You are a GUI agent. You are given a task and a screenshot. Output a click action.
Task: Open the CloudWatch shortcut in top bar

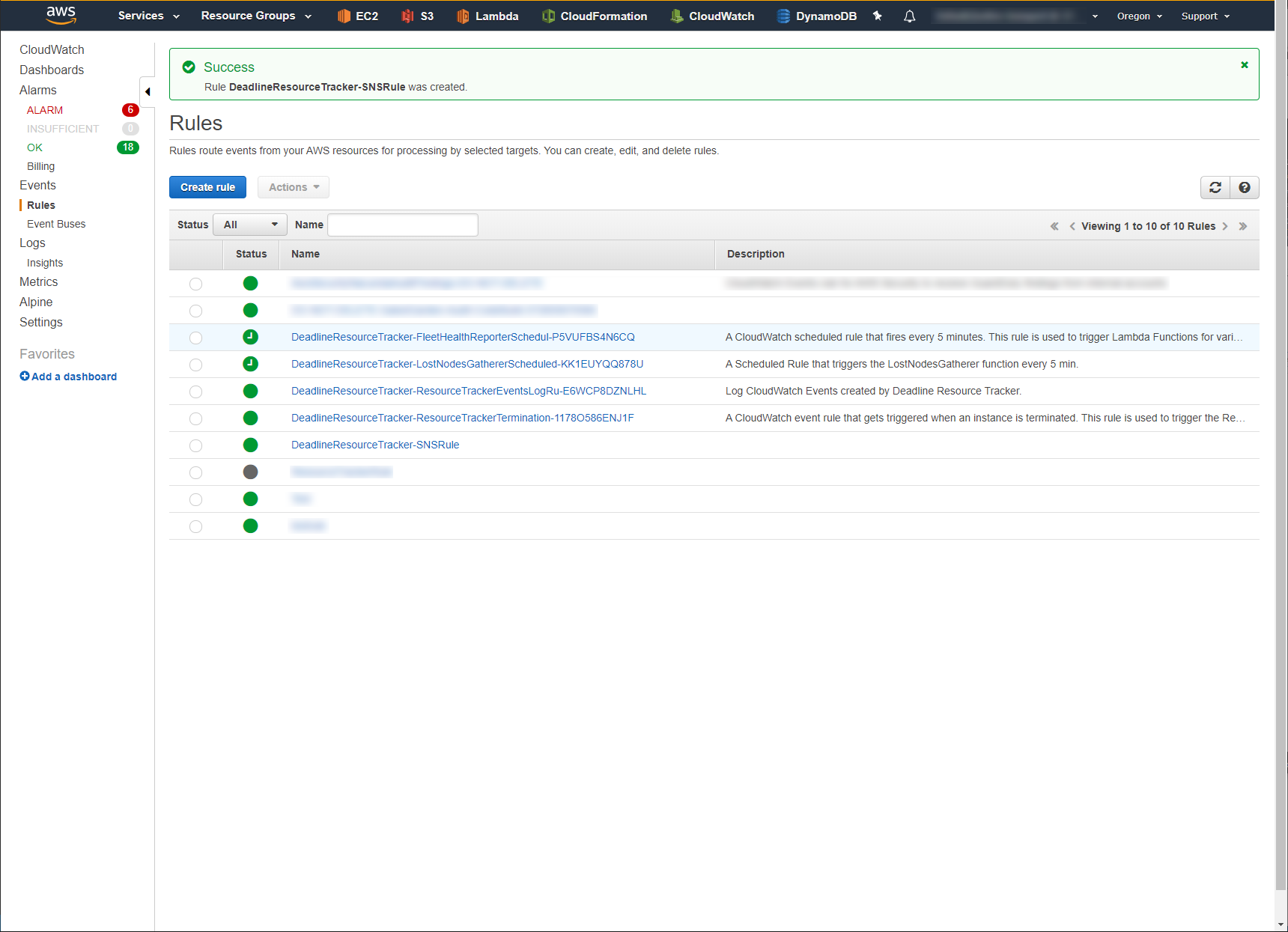tap(712, 16)
